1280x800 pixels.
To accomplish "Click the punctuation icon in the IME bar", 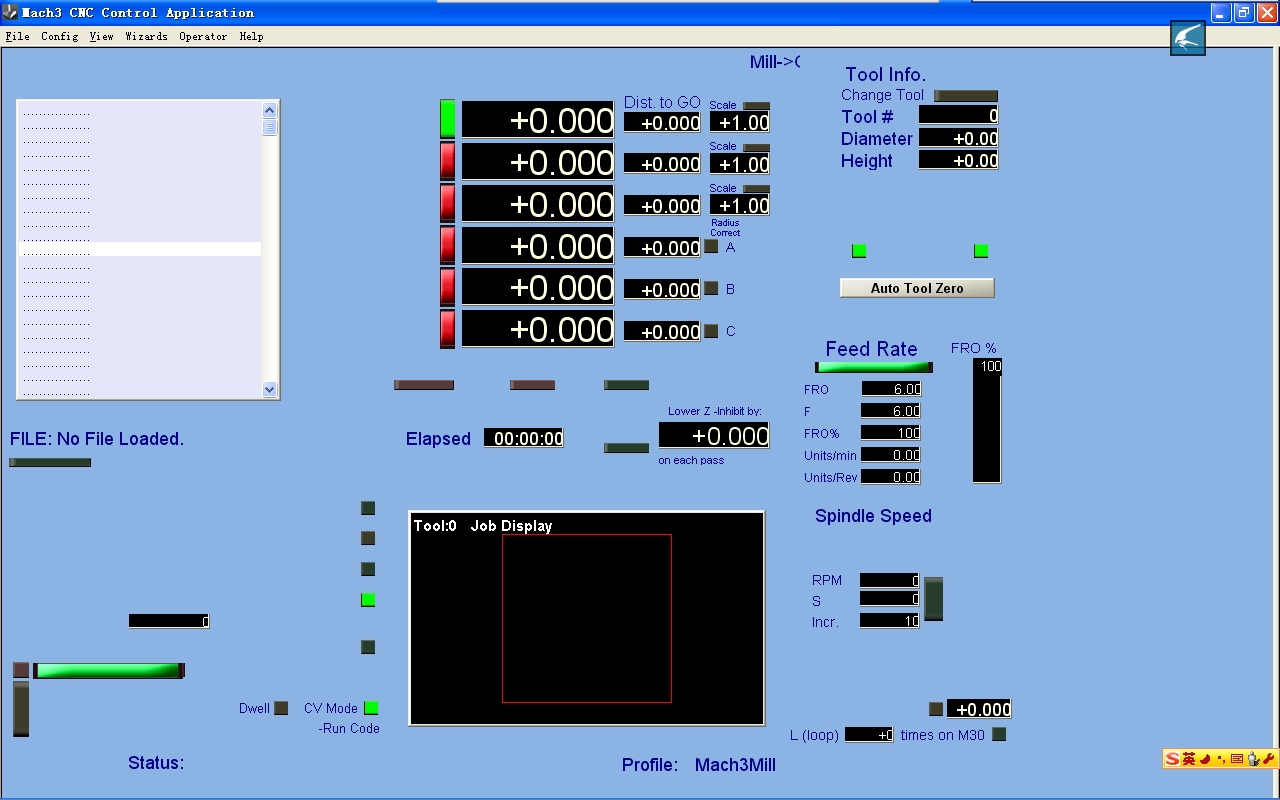I will point(1221,759).
